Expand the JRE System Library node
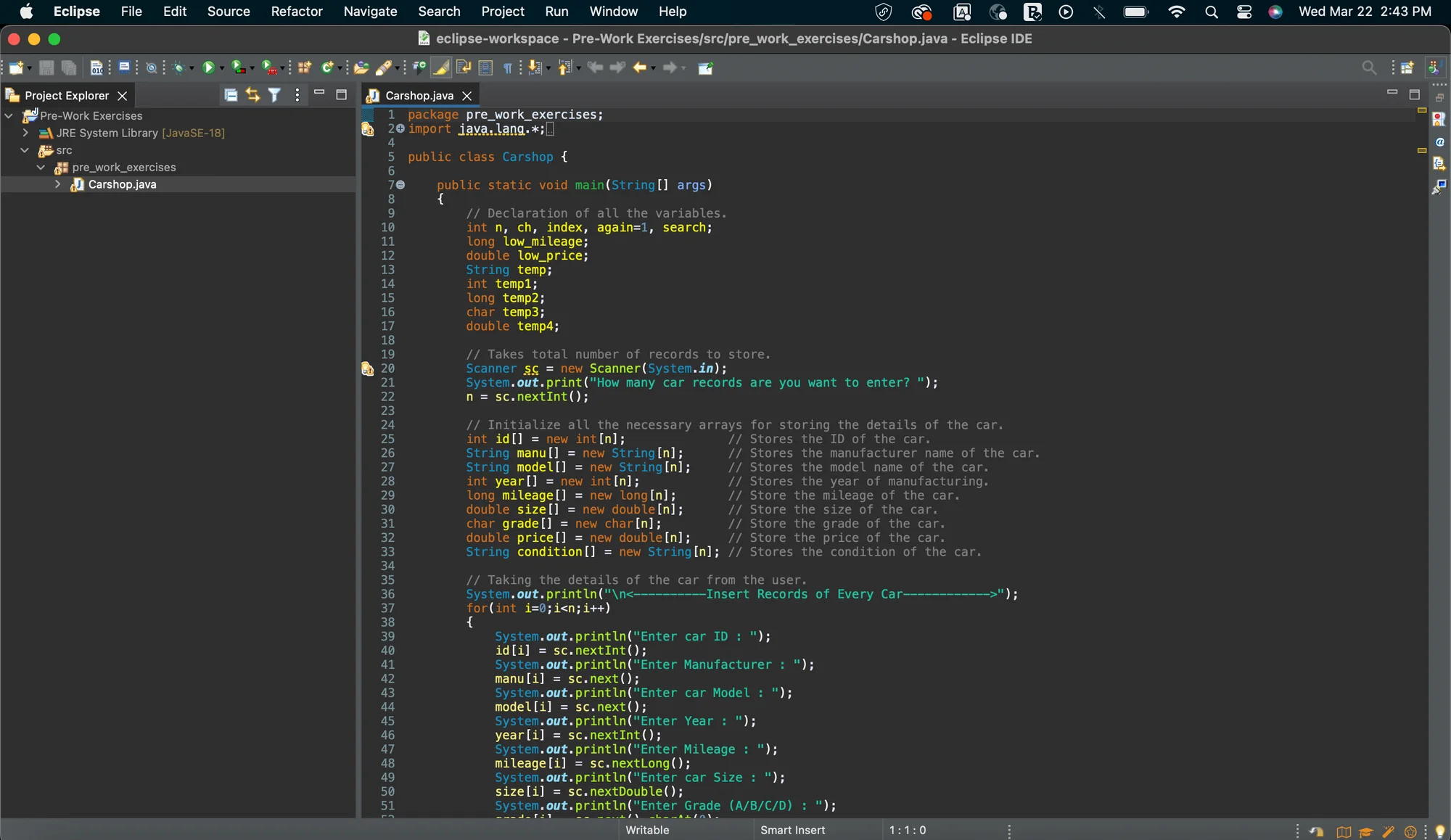 (x=25, y=133)
